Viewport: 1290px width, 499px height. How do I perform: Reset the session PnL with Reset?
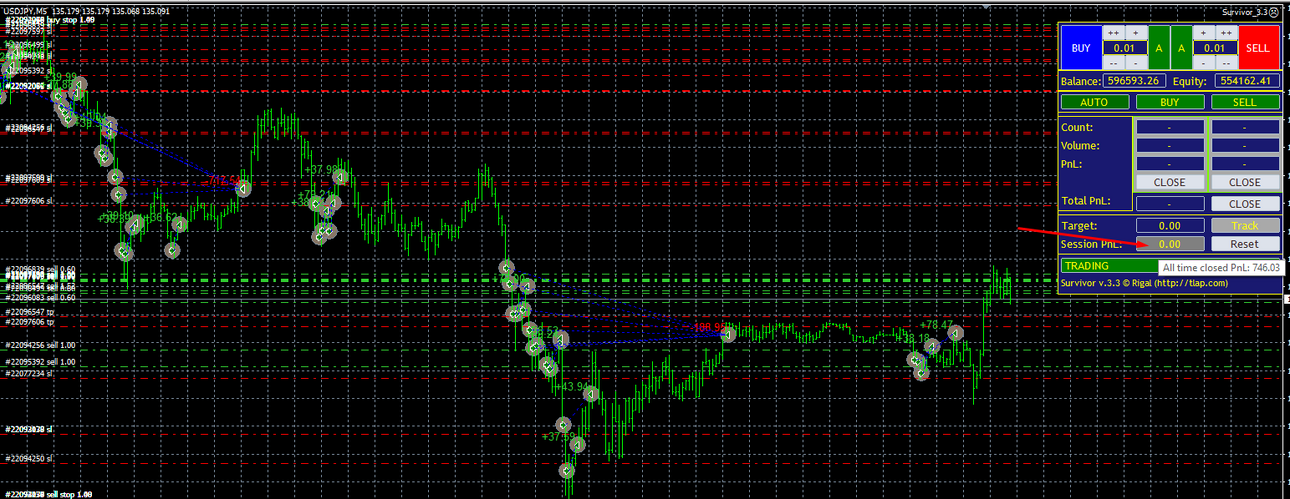pos(1245,244)
